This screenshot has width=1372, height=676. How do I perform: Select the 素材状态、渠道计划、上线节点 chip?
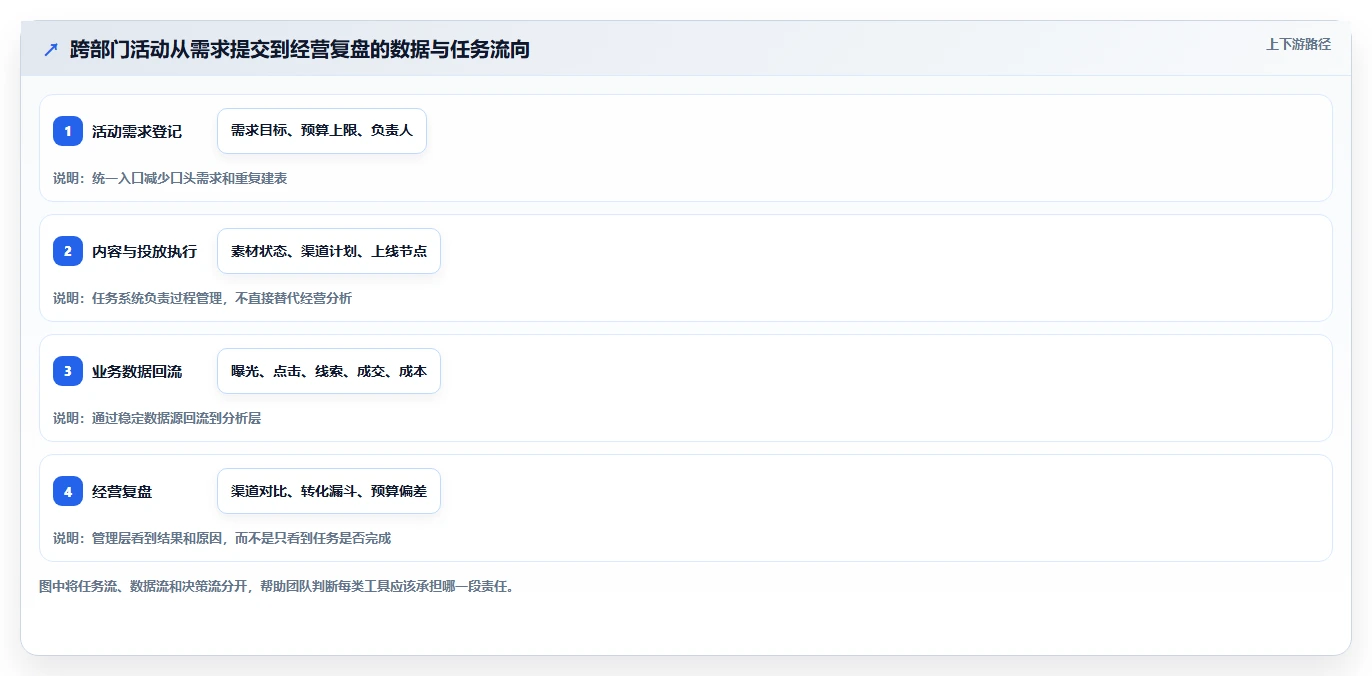(x=329, y=251)
